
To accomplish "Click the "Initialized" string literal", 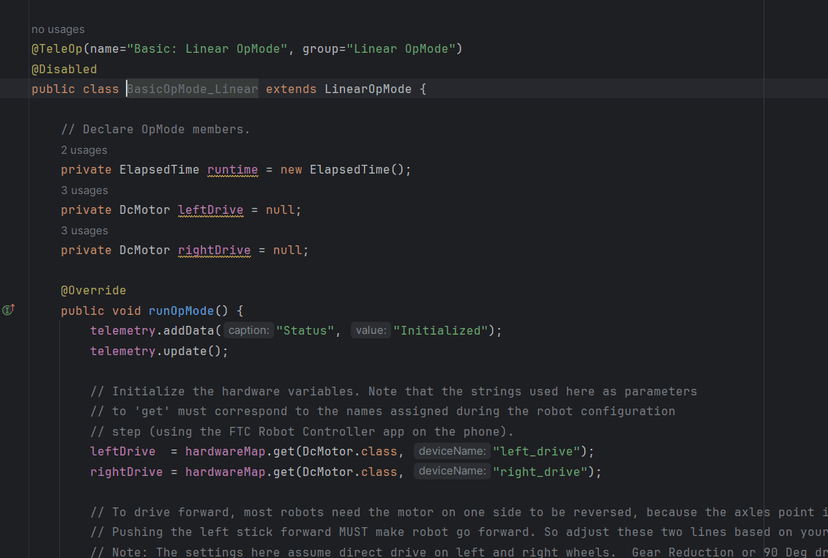I will click(440, 331).
